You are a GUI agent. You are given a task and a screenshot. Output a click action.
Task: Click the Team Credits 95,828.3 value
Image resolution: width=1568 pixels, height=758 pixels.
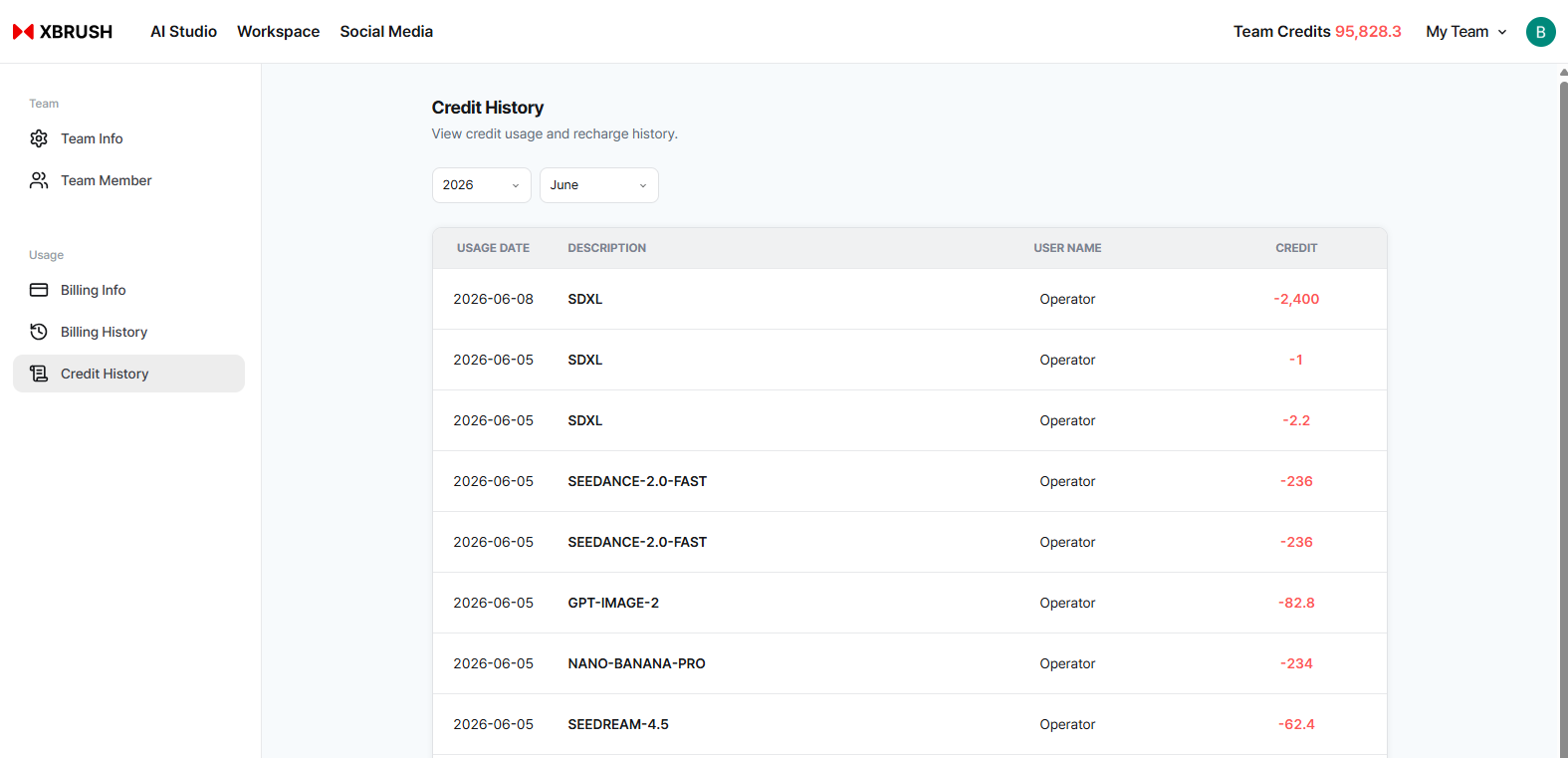pyautogui.click(x=1368, y=32)
